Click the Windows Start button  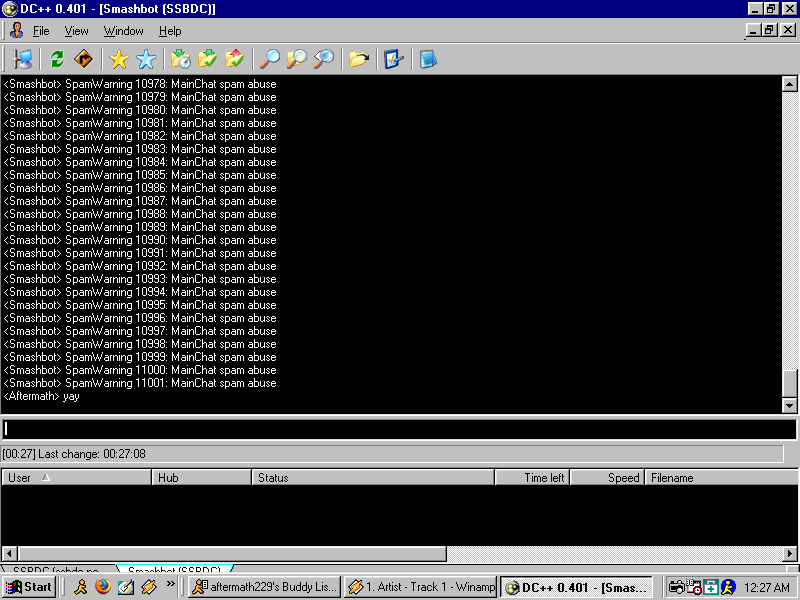point(30,587)
